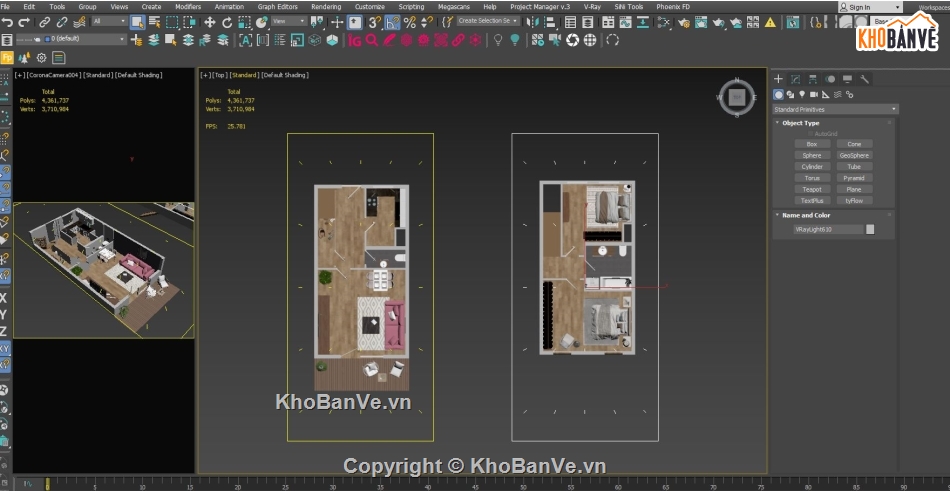Toggle the Angle Snap button
Image resolution: width=950 pixels, height=491 pixels.
(x=392, y=22)
